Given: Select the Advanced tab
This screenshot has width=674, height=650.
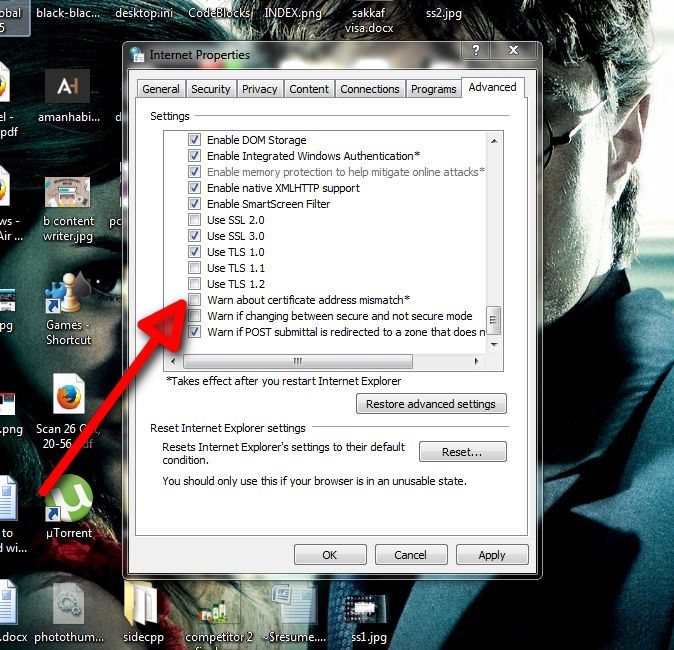Looking at the screenshot, I should pyautogui.click(x=493, y=87).
